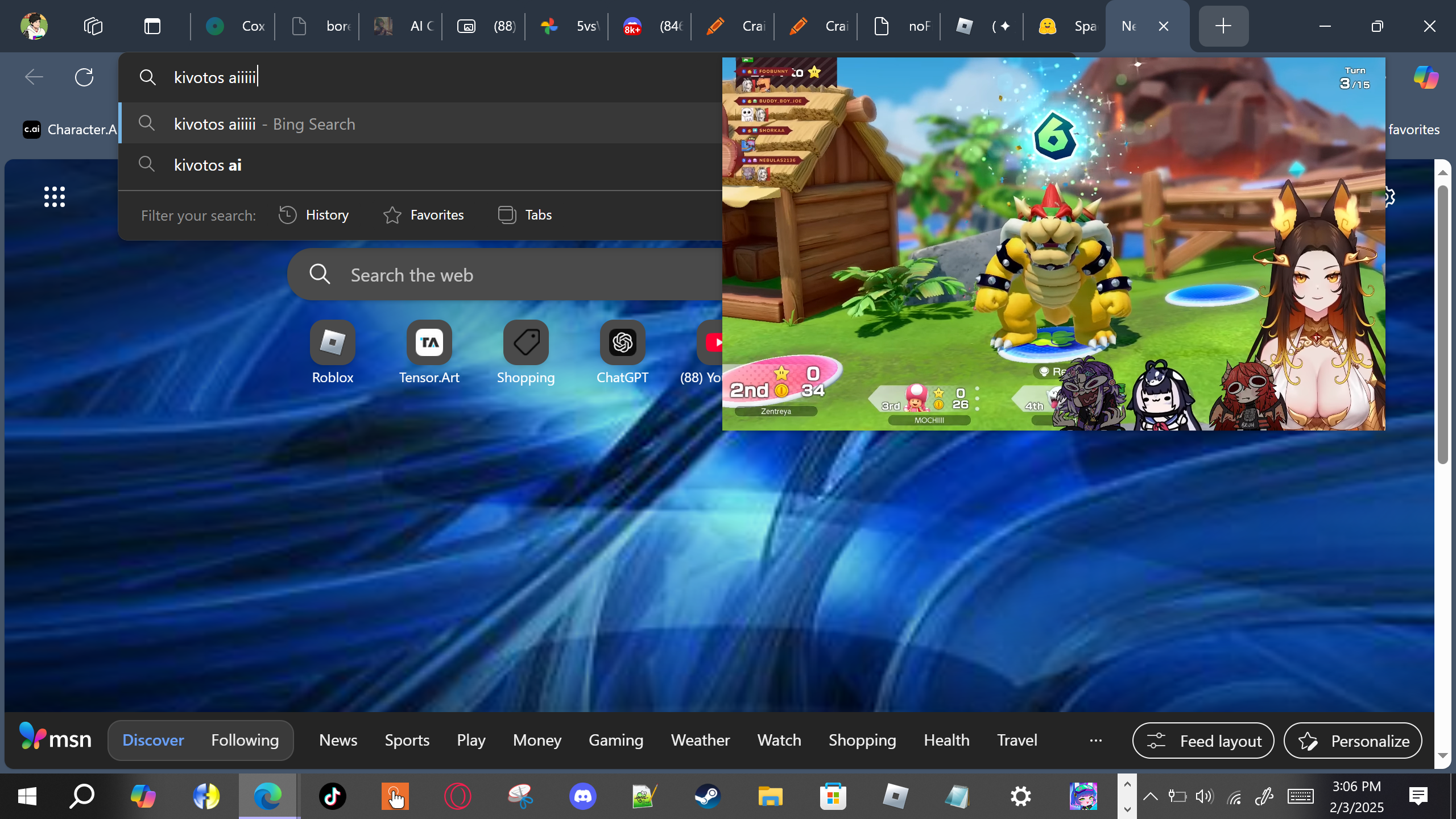Viewport: 1456px width, 819px height.
Task: Open the volume control in tray
Action: click(x=1205, y=796)
